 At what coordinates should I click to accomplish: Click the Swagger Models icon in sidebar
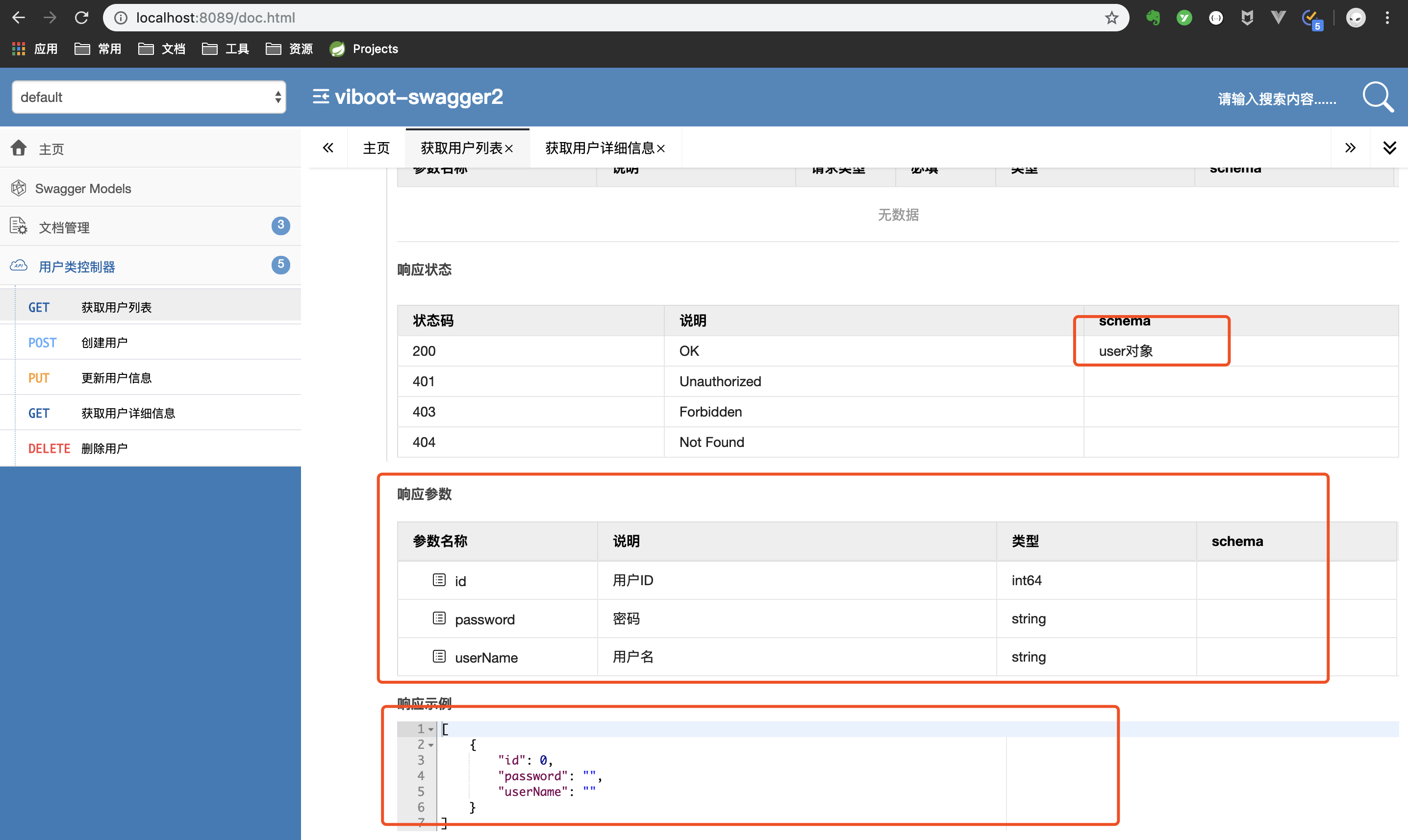pos(18,188)
